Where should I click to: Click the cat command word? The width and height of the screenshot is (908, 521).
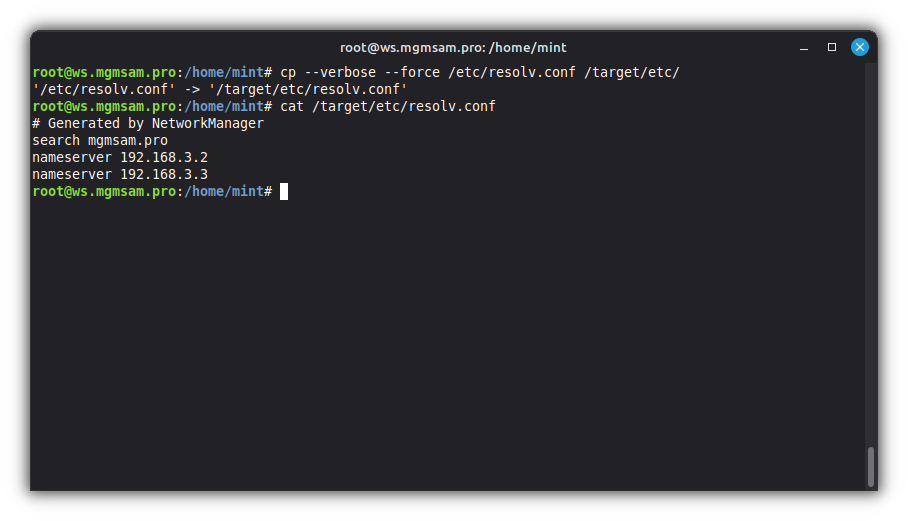292,106
